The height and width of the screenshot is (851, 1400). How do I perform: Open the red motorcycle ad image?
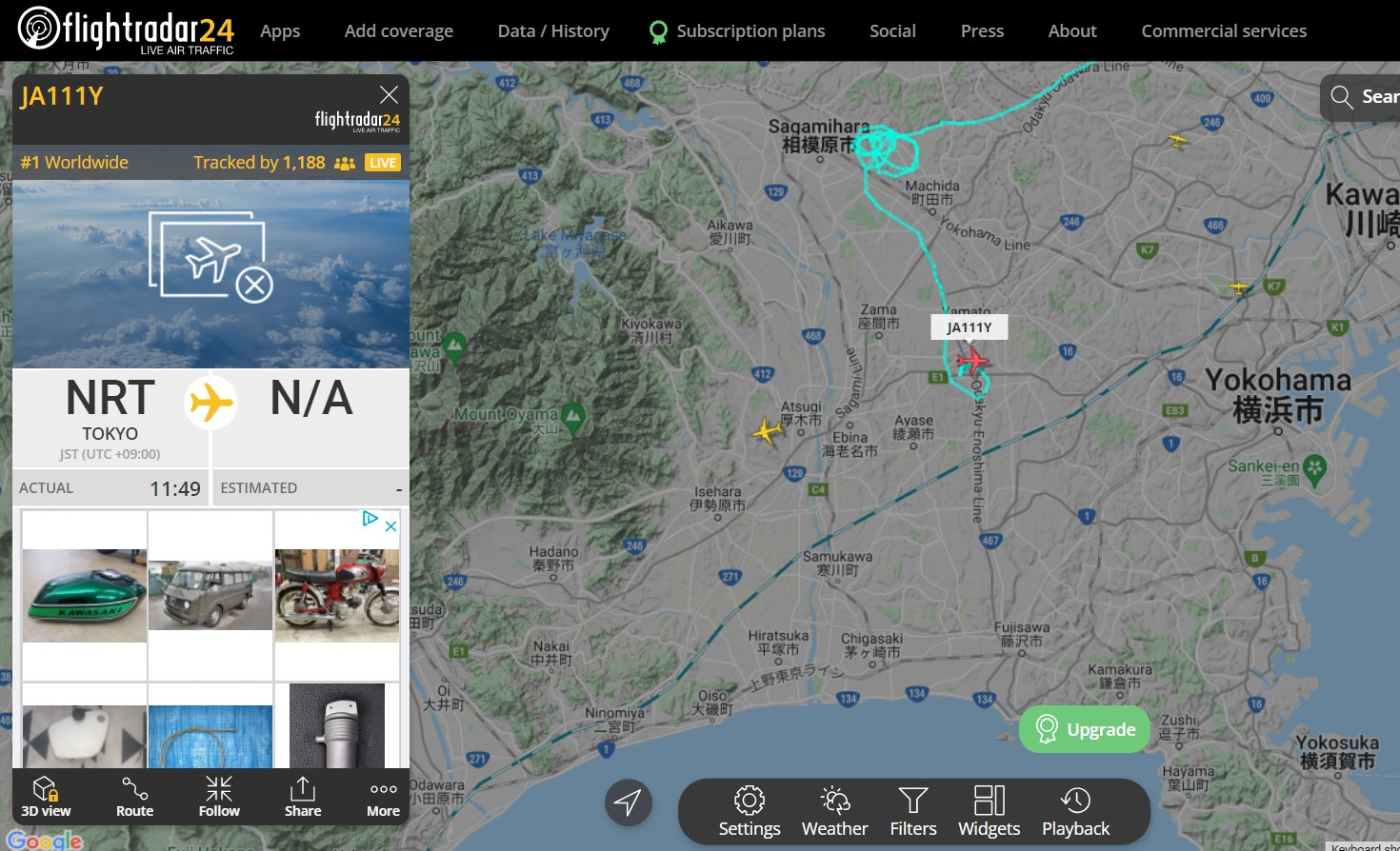[x=337, y=595]
